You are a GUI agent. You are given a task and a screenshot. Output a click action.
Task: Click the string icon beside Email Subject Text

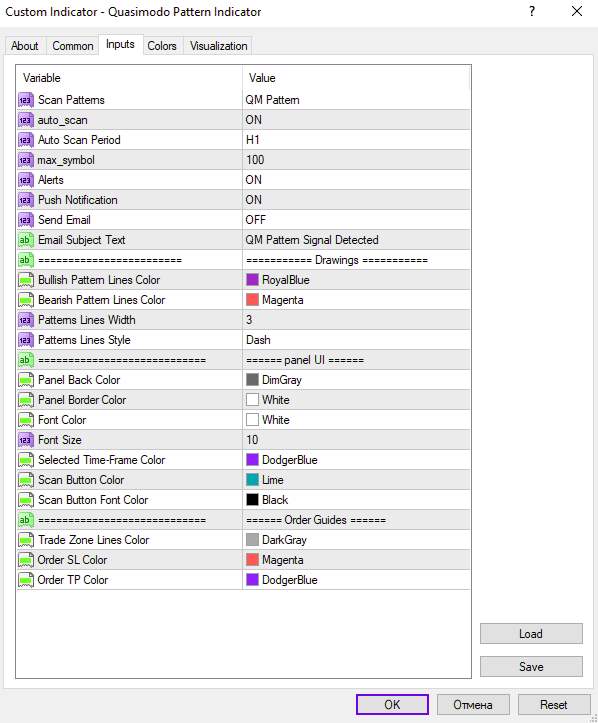click(26, 240)
